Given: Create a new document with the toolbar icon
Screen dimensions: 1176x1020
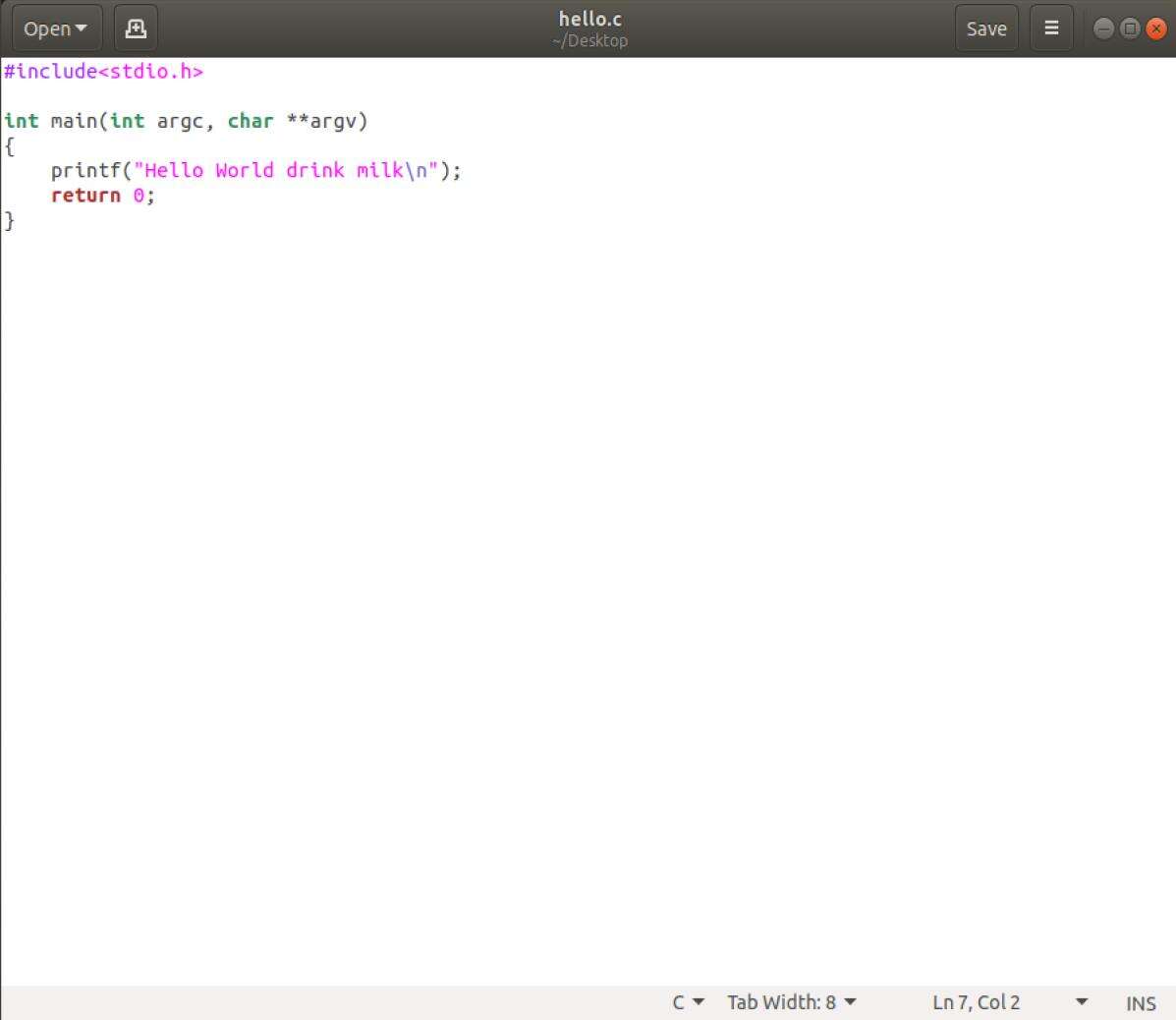Looking at the screenshot, I should tap(136, 28).
